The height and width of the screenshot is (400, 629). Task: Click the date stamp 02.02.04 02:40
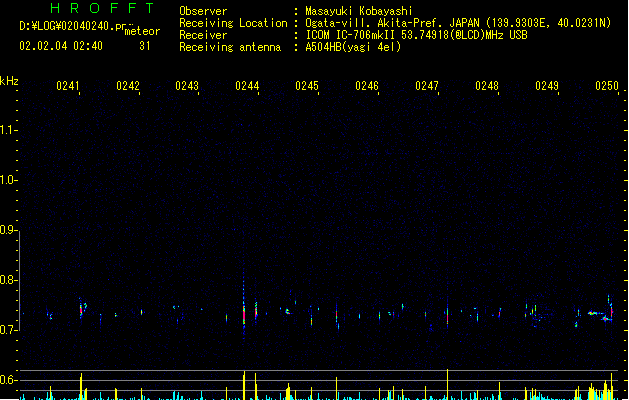point(61,46)
